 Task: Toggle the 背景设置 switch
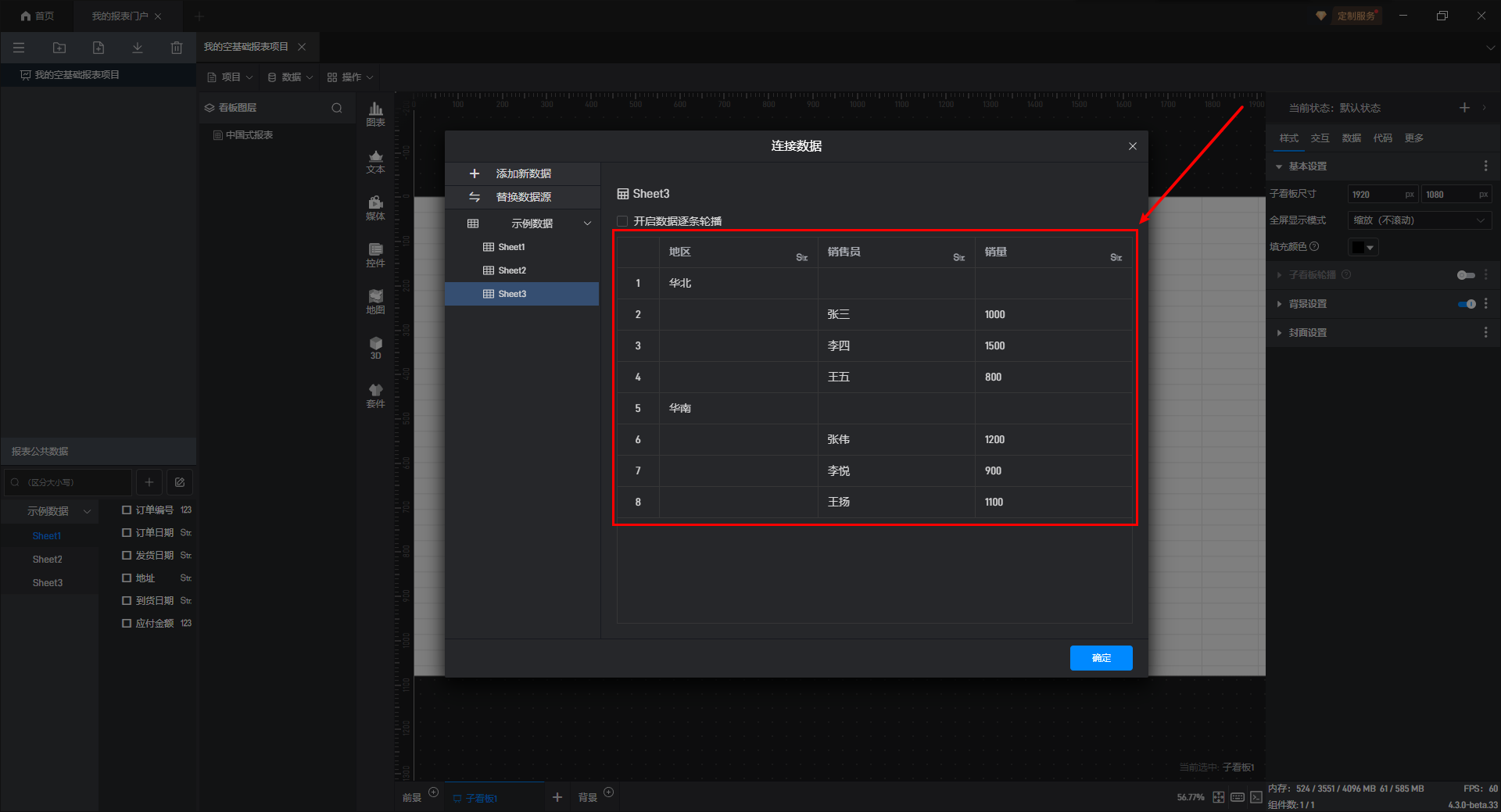click(x=1467, y=304)
